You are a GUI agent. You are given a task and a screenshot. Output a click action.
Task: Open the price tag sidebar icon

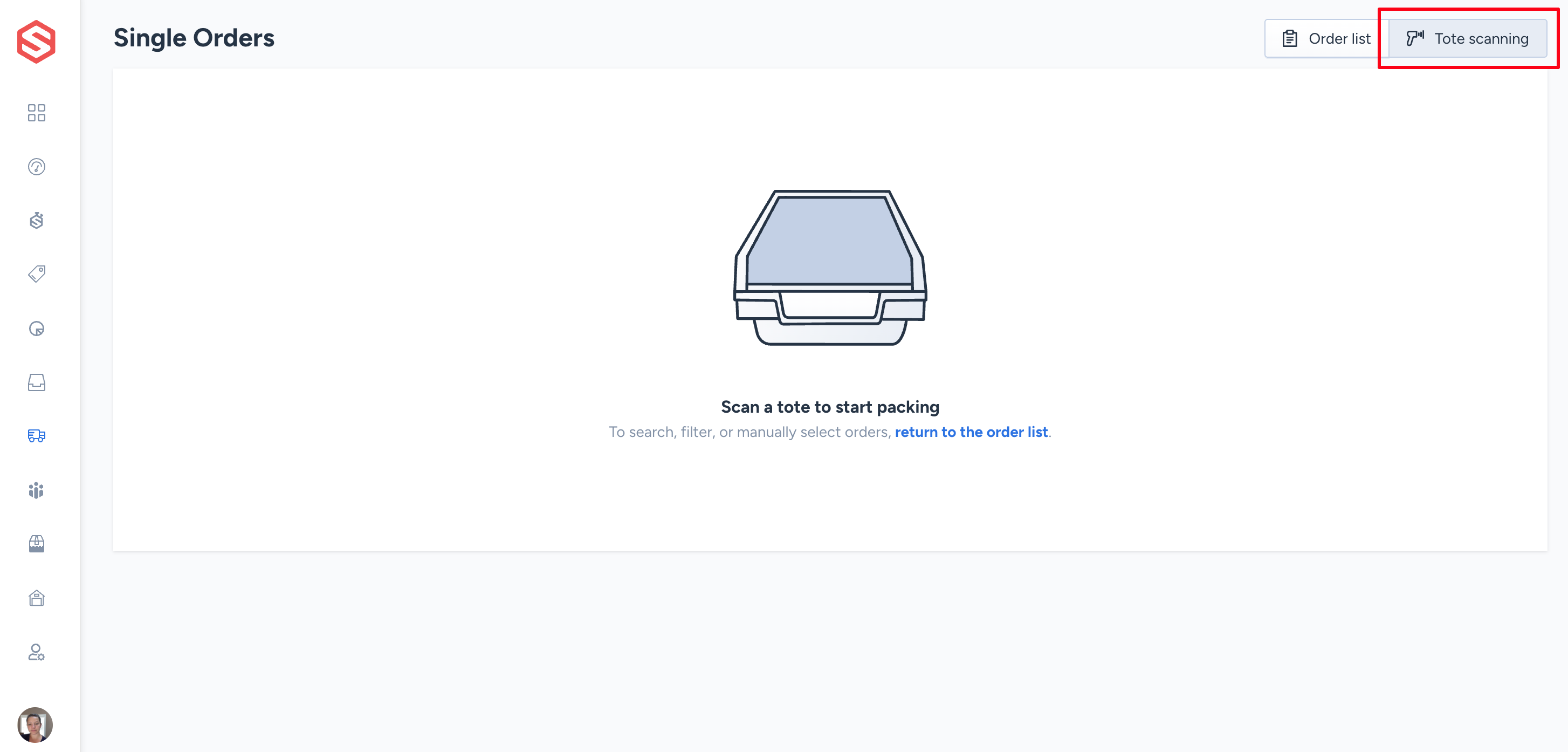(x=37, y=274)
